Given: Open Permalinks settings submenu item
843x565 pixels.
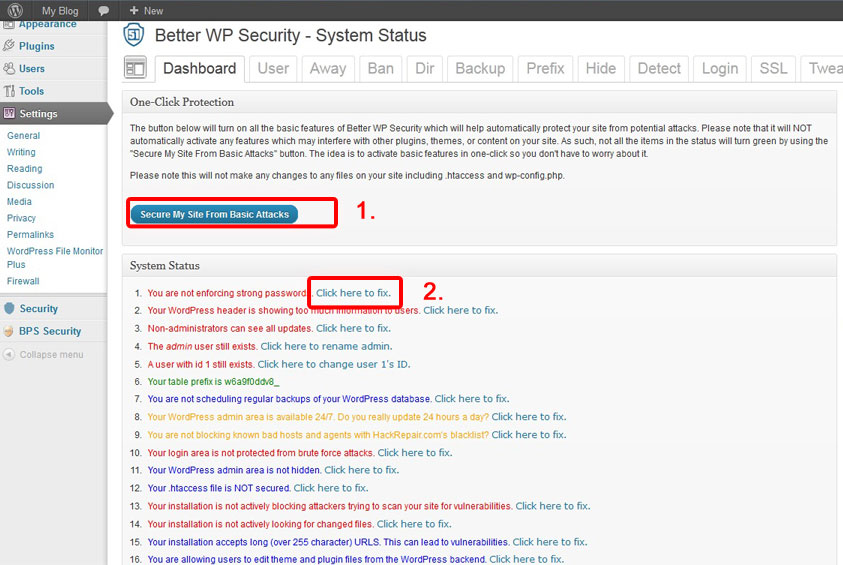Looking at the screenshot, I should (30, 234).
